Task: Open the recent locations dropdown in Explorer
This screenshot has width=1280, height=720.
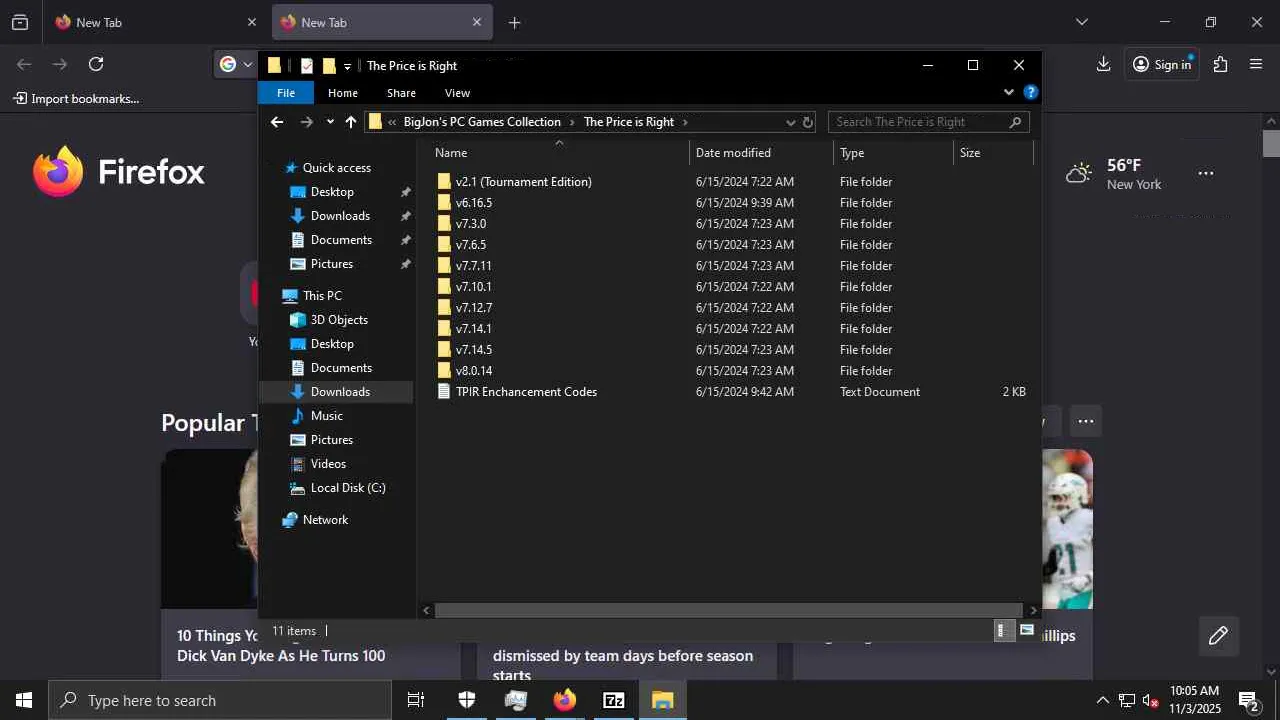Action: 330,122
